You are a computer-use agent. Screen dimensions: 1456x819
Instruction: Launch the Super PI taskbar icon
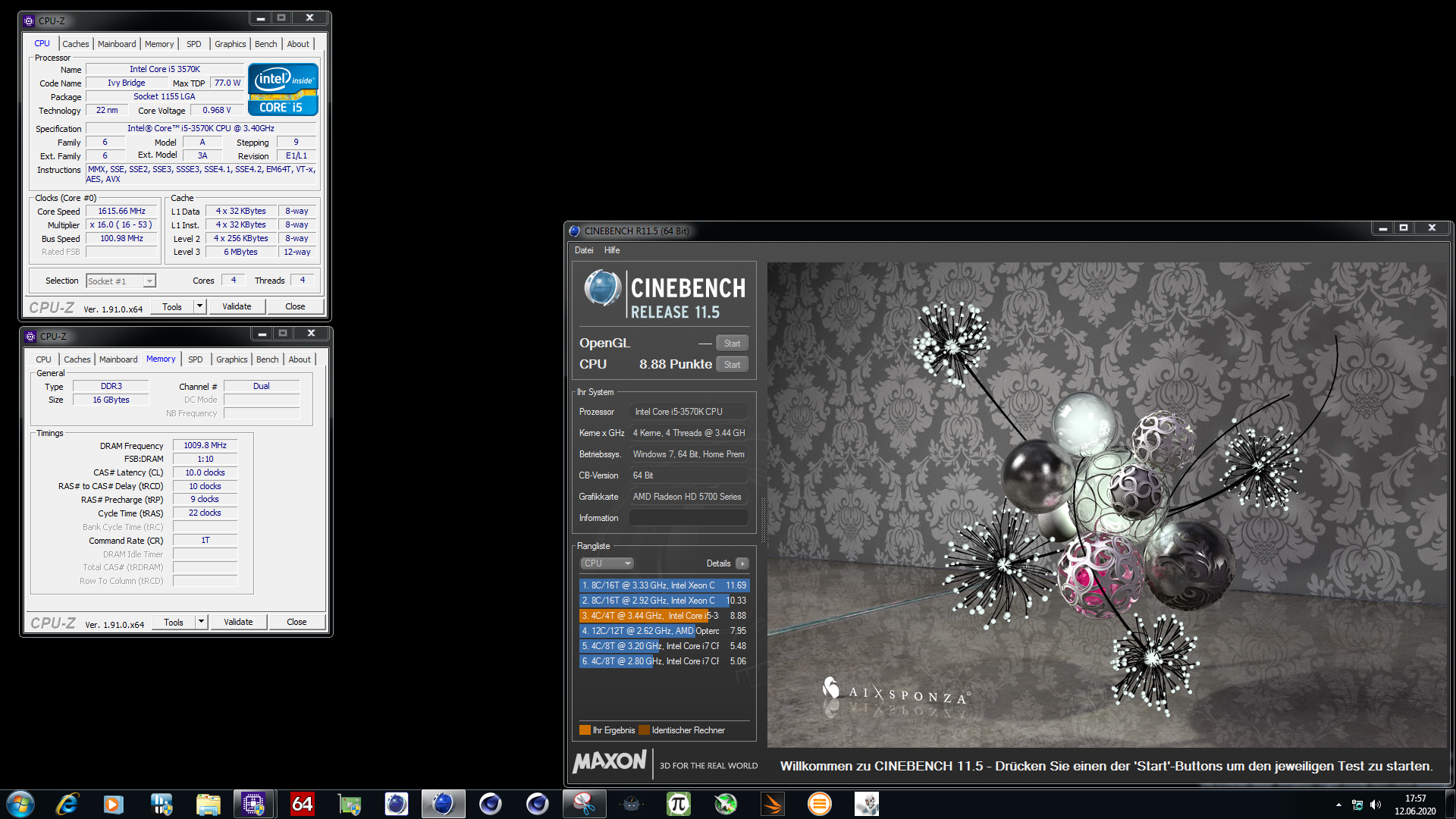(x=678, y=804)
